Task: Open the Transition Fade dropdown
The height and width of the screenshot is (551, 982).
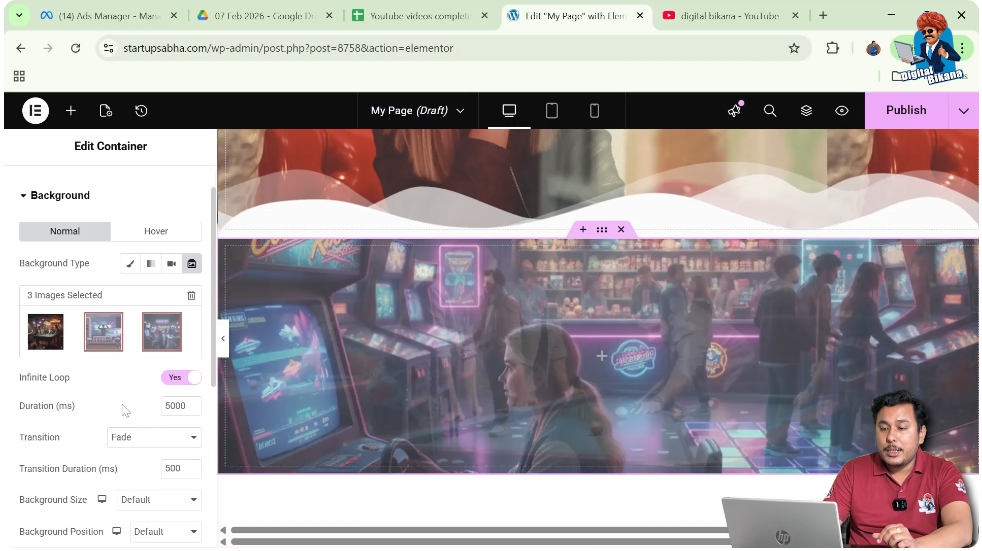Action: point(154,438)
